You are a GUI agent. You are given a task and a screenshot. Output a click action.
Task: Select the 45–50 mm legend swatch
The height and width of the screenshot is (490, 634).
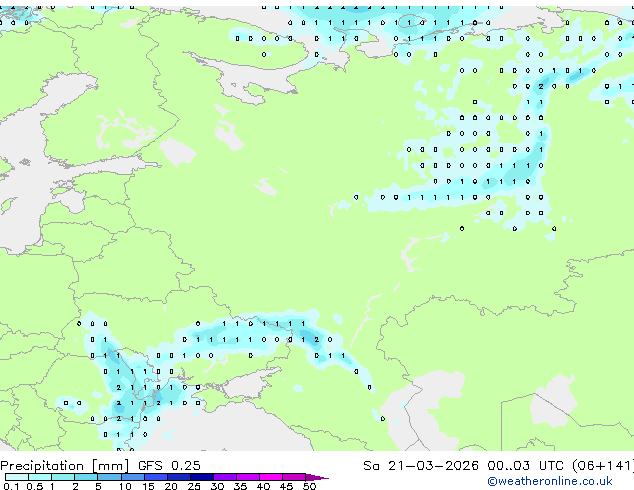point(294,477)
